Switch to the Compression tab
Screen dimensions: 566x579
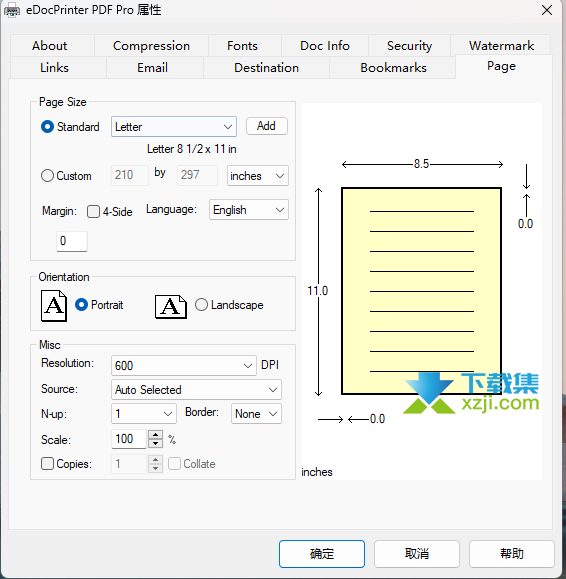[151, 46]
